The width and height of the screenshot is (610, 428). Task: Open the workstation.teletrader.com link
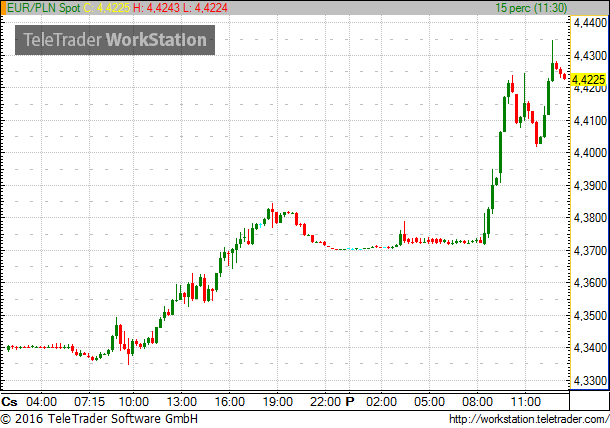(529, 419)
